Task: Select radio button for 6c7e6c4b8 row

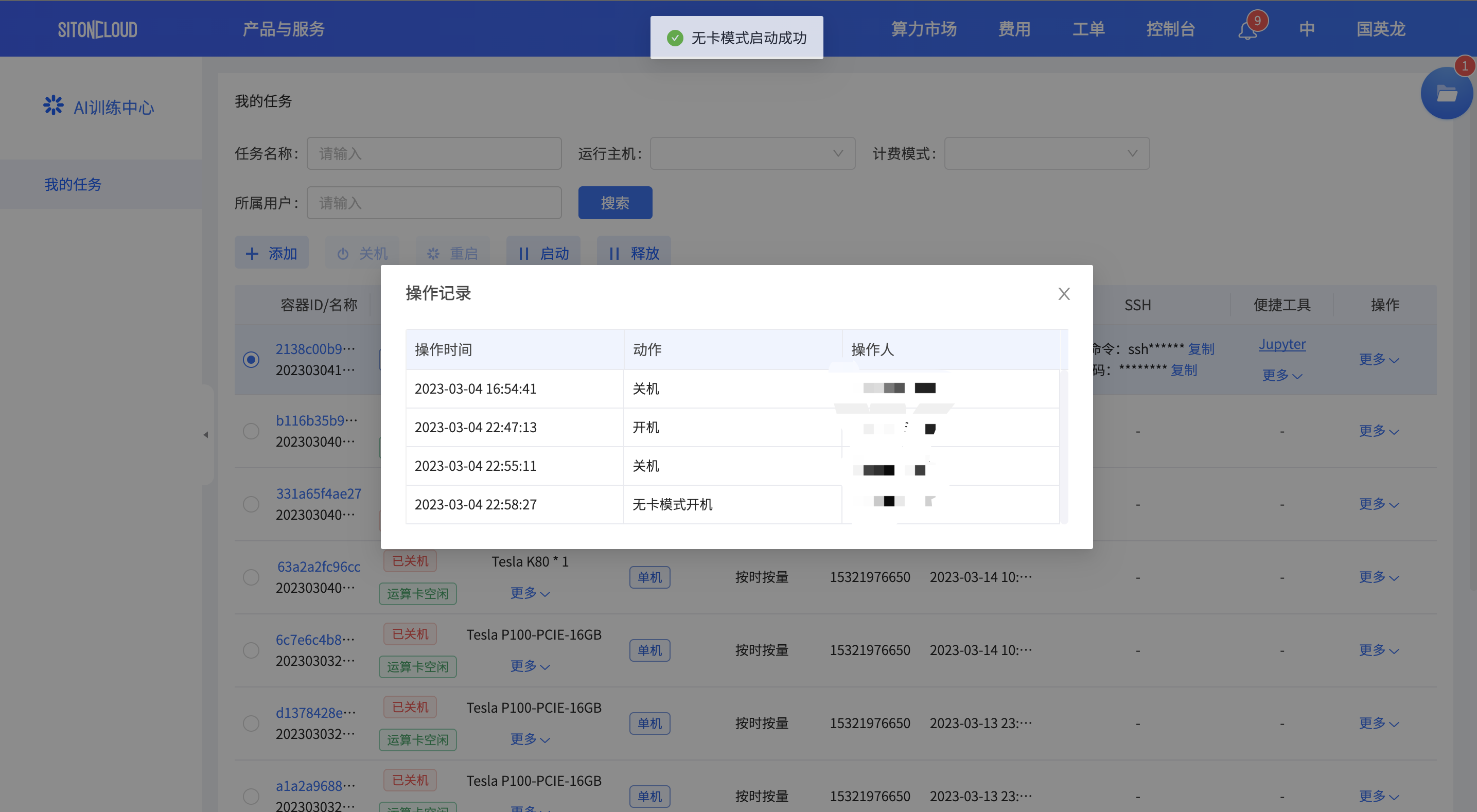Action: pyautogui.click(x=251, y=650)
